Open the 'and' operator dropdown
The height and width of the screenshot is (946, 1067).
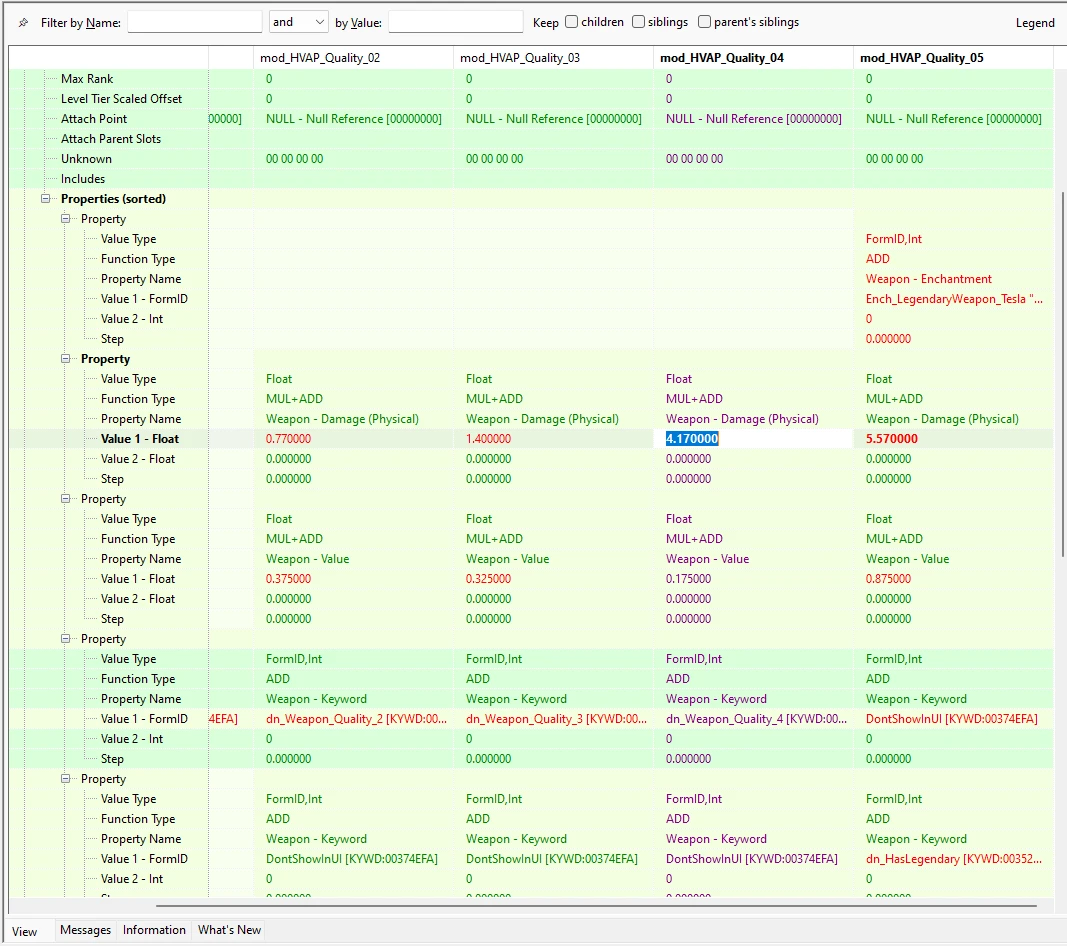(299, 22)
